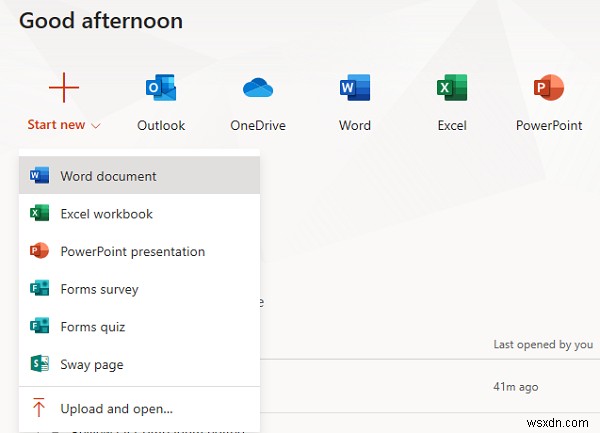Click the Excel icon beside Excel workbook
Image resolution: width=600 pixels, height=433 pixels.
pos(39,213)
